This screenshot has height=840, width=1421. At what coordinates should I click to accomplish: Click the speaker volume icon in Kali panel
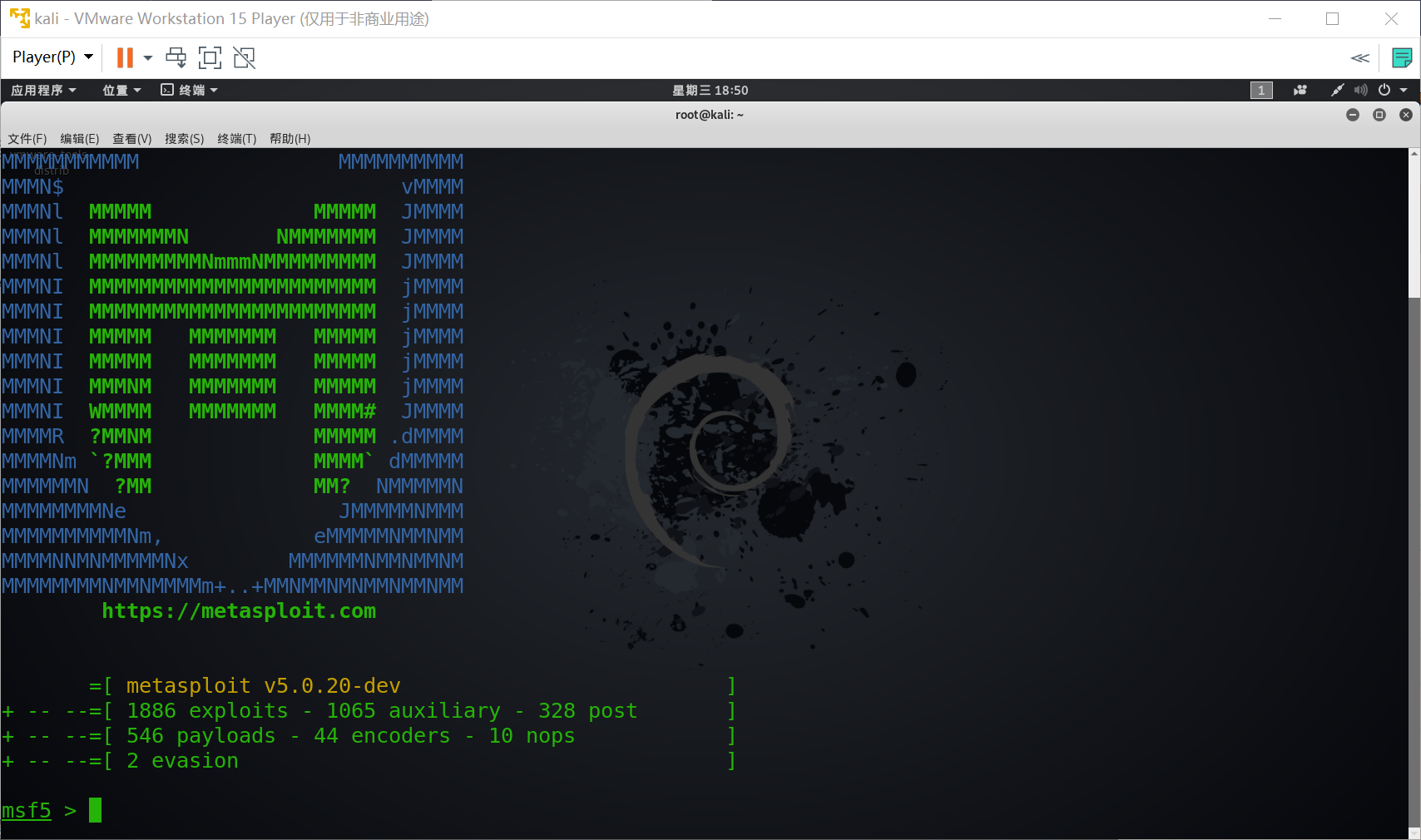click(x=1361, y=90)
